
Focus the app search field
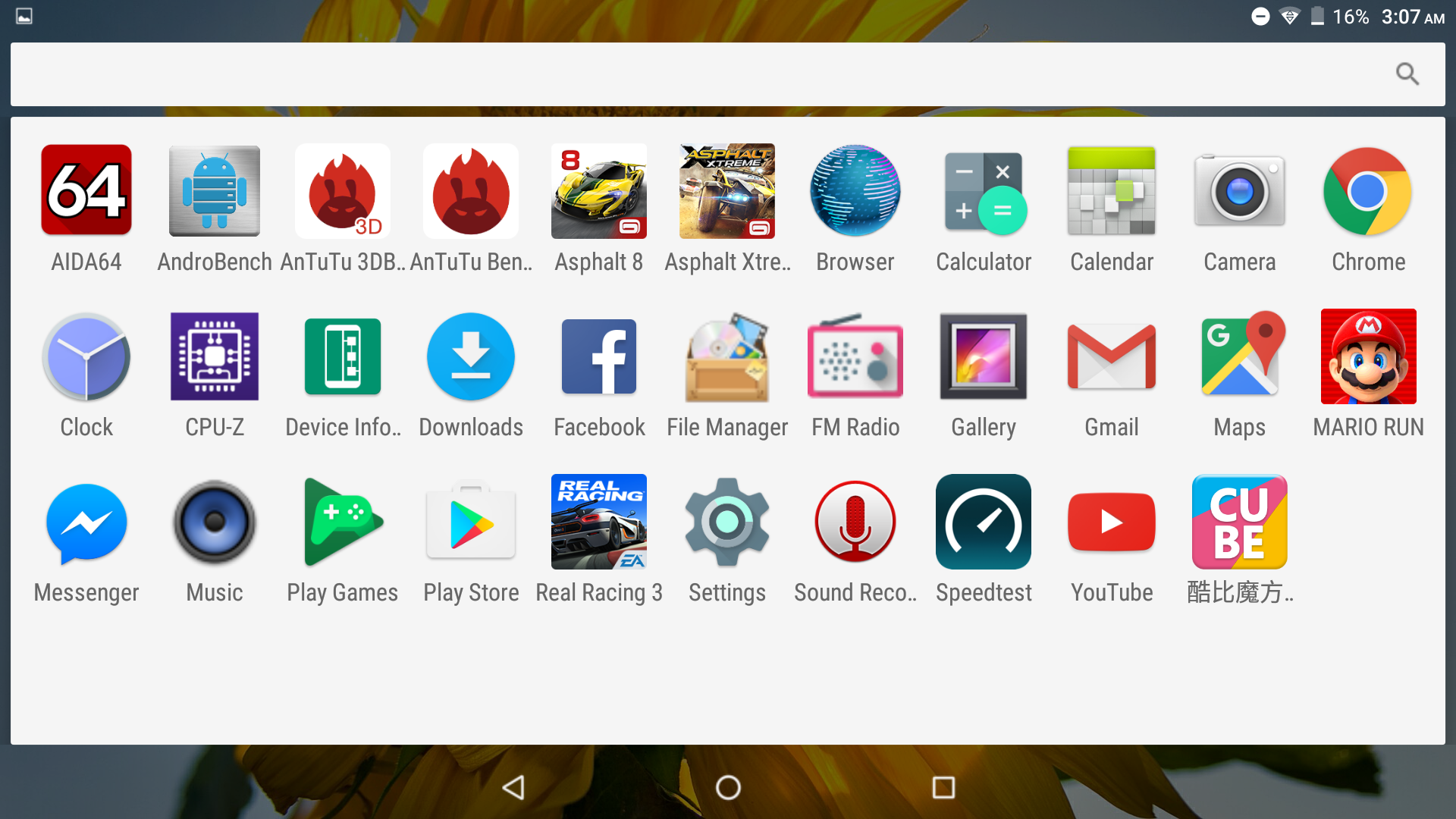pos(728,74)
